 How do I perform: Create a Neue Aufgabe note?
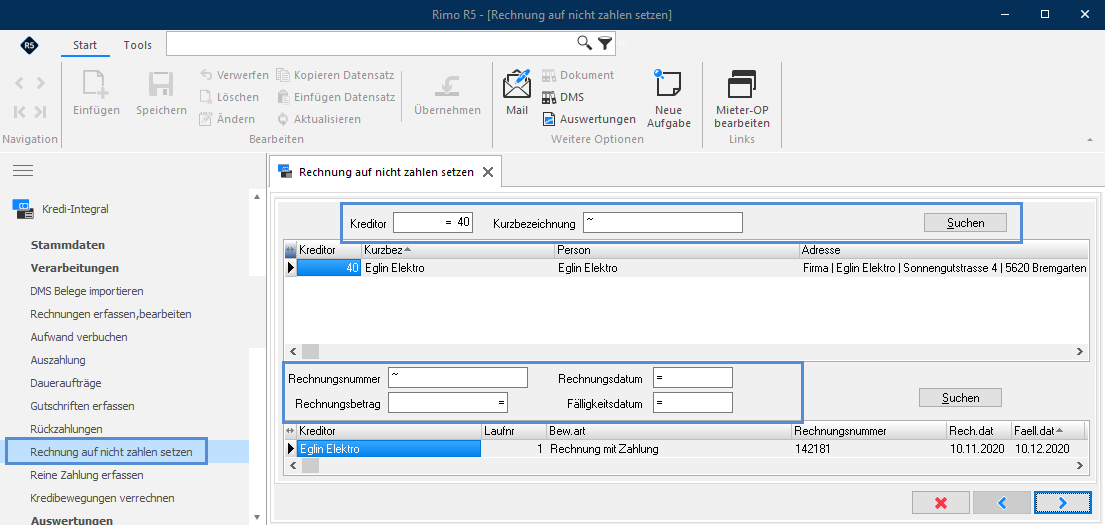(x=668, y=97)
